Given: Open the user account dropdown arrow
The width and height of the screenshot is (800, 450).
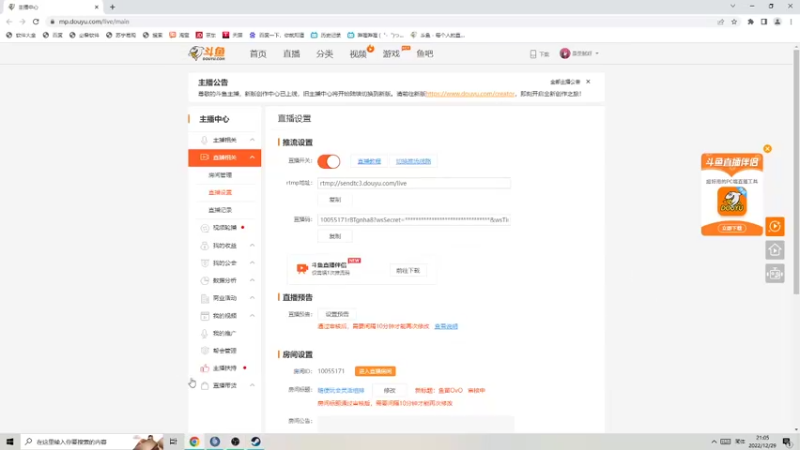Looking at the screenshot, I should (x=597, y=54).
